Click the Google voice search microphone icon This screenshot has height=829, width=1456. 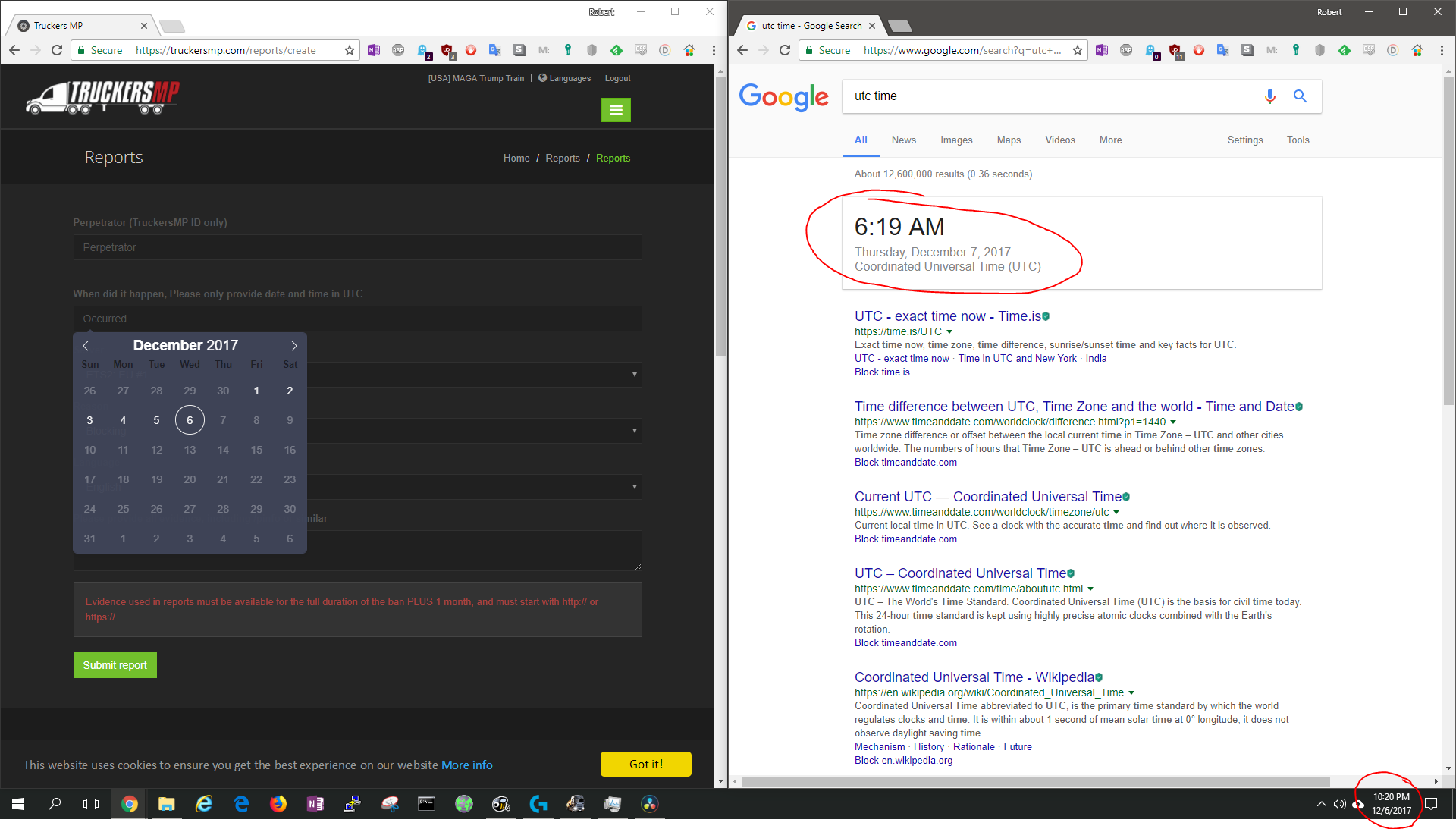coord(1269,96)
